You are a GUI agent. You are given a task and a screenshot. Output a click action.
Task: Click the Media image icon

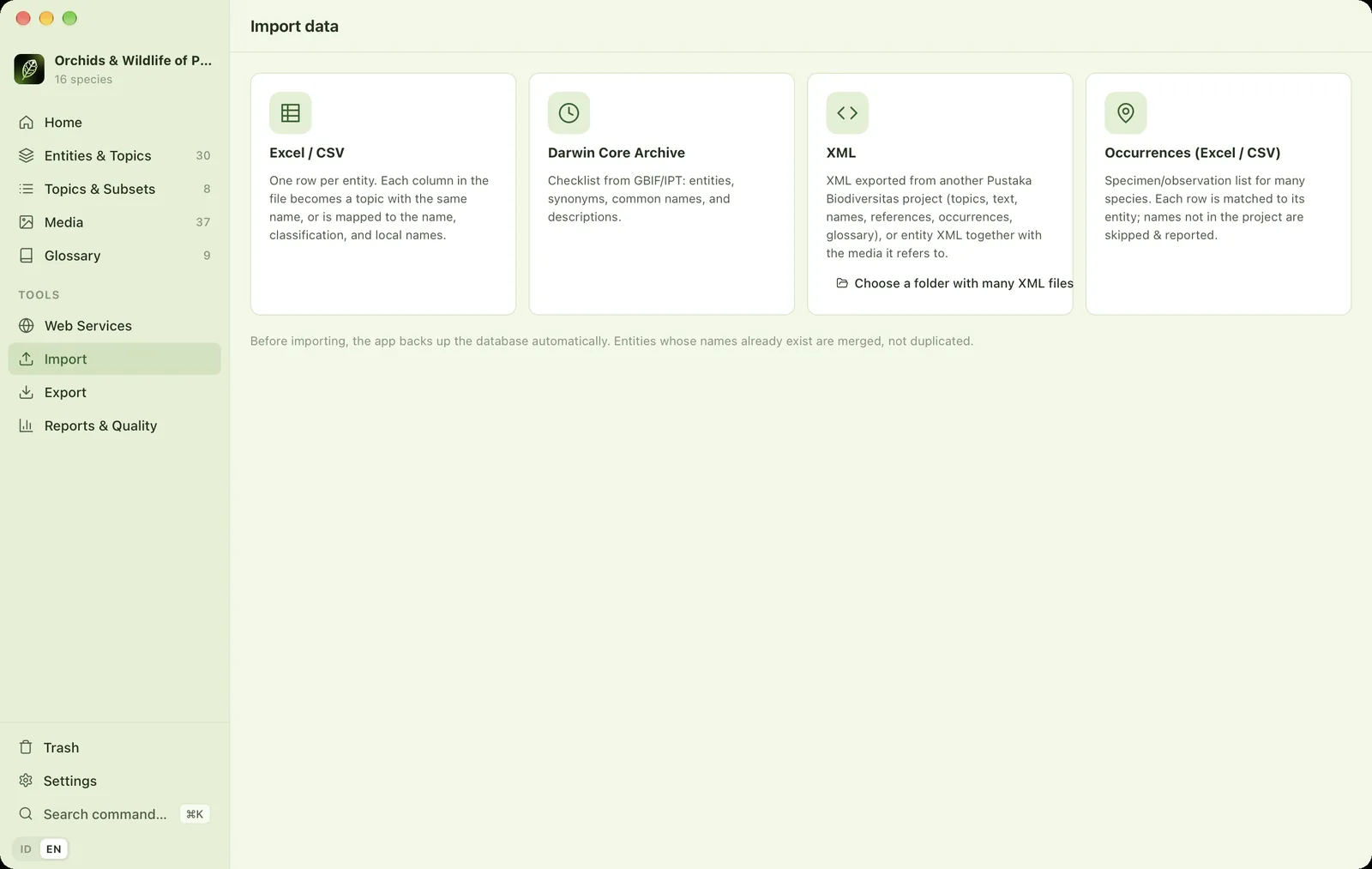tap(27, 222)
